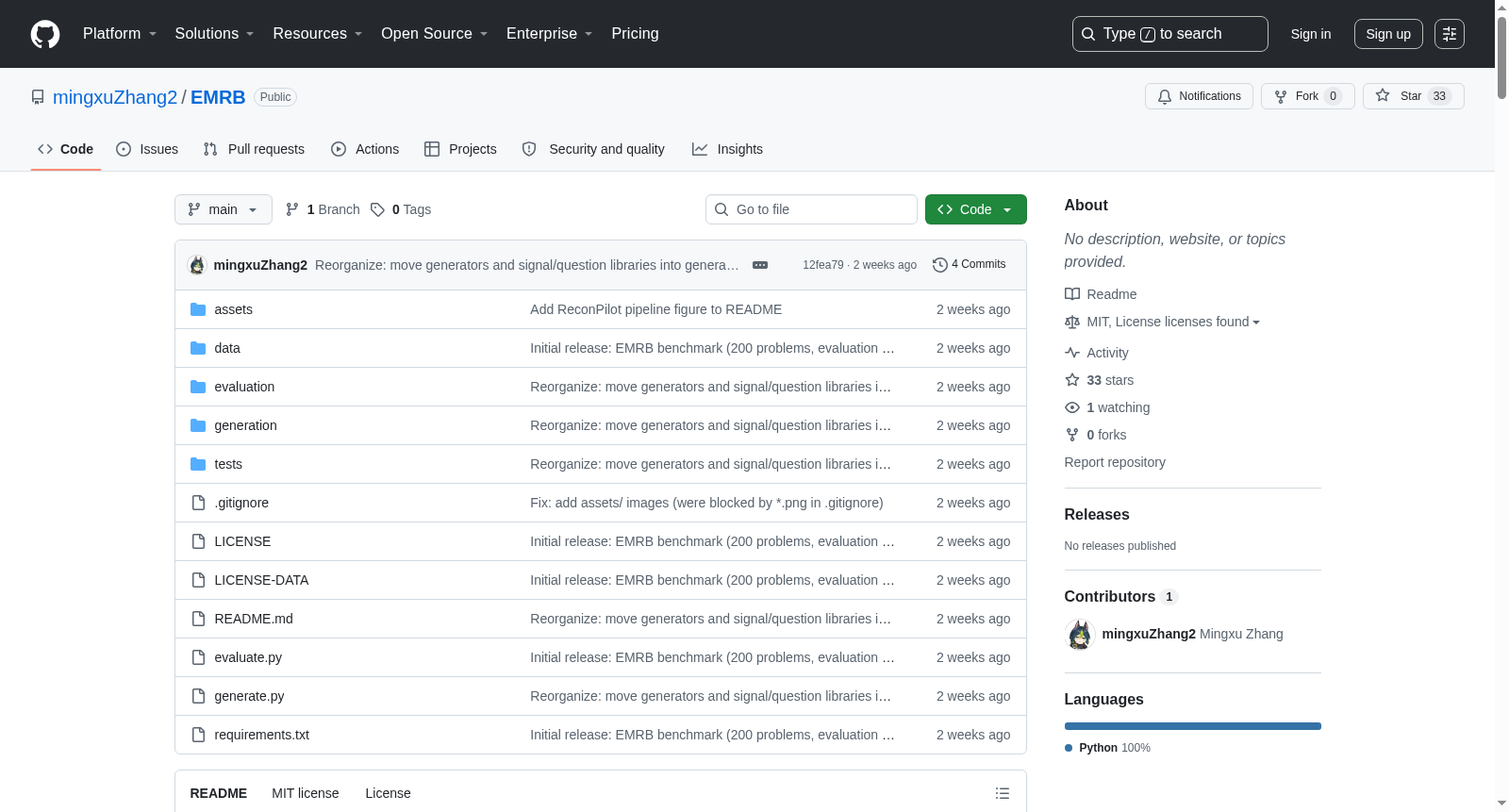The width and height of the screenshot is (1509, 812).
Task: Focus the Type / to search box
Action: [1170, 34]
